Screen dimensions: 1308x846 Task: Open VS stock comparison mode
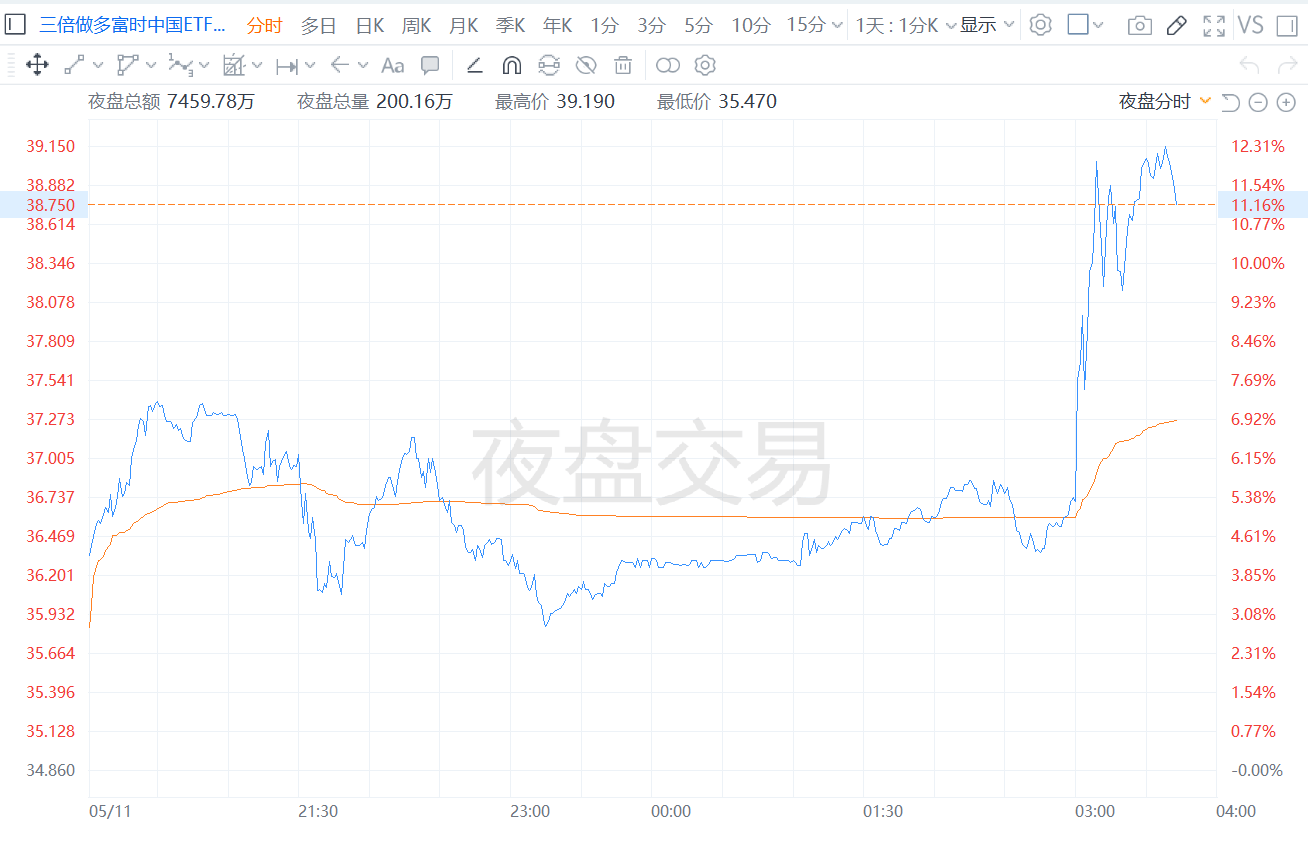(x=1251, y=25)
